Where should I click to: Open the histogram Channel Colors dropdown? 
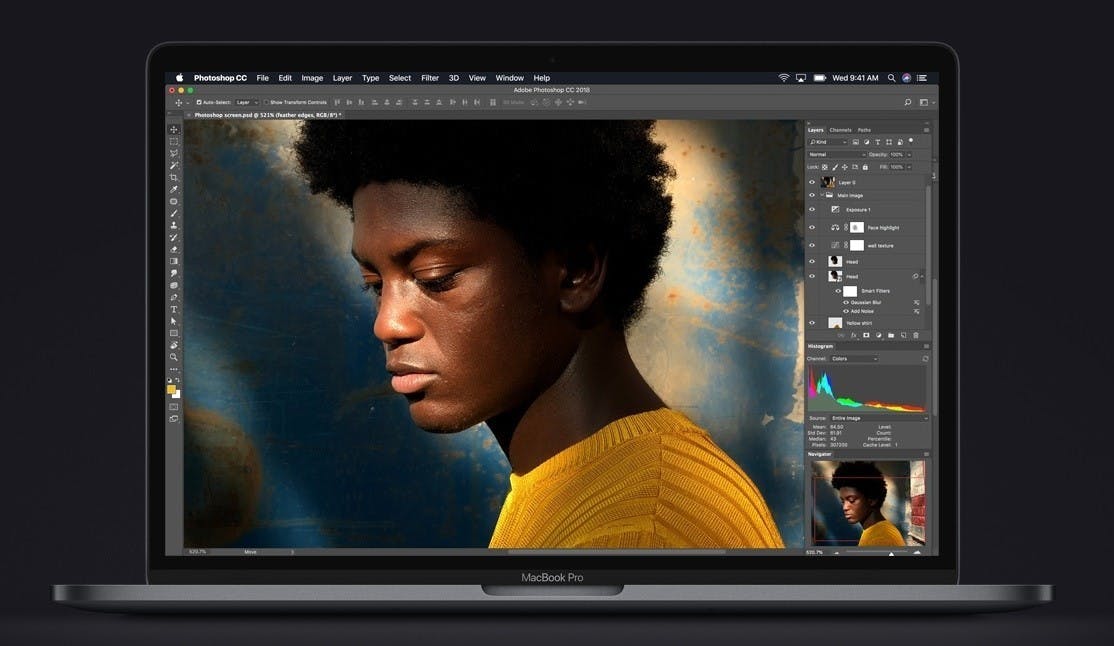(x=855, y=359)
